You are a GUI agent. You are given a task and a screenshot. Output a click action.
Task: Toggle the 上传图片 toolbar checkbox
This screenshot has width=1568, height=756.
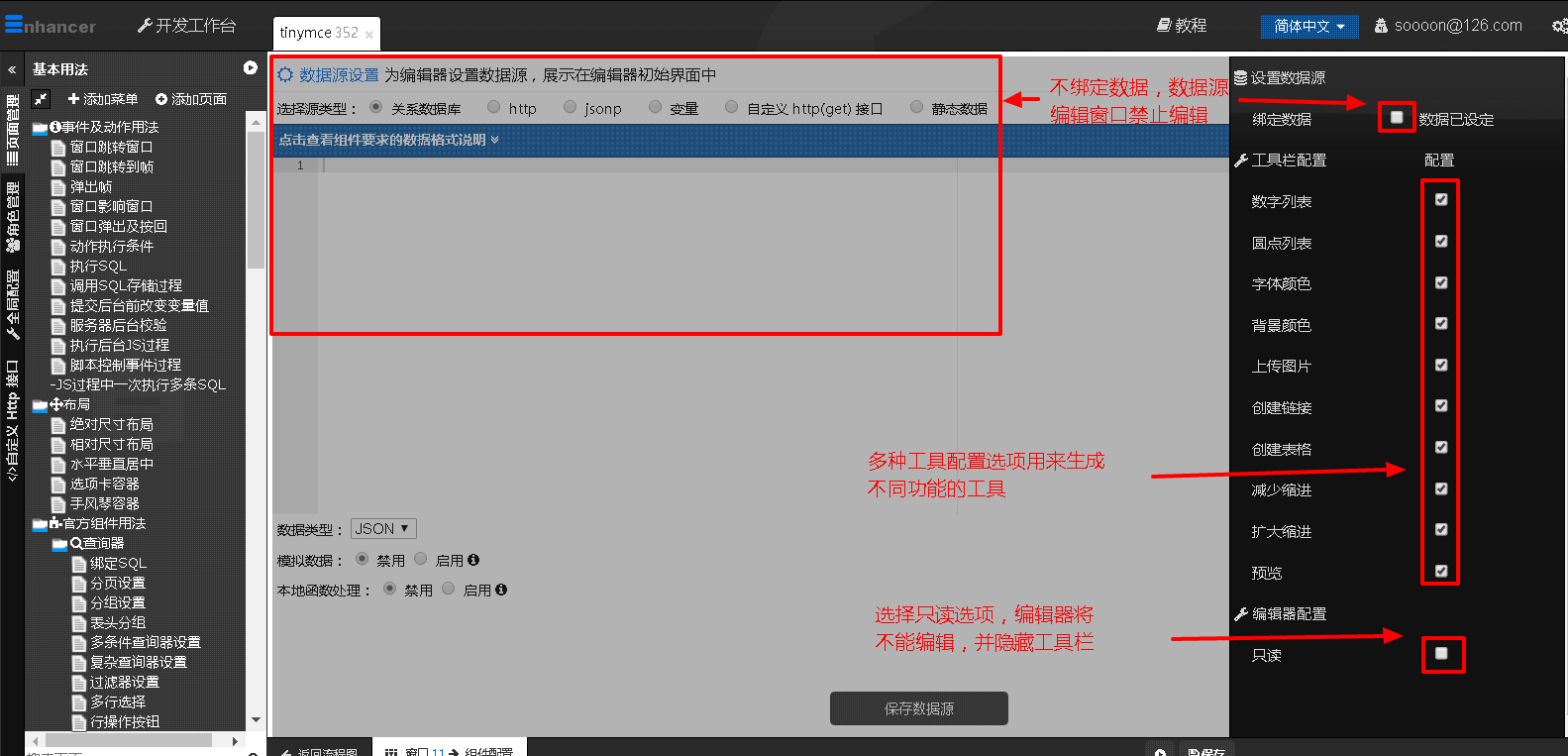coord(1441,365)
